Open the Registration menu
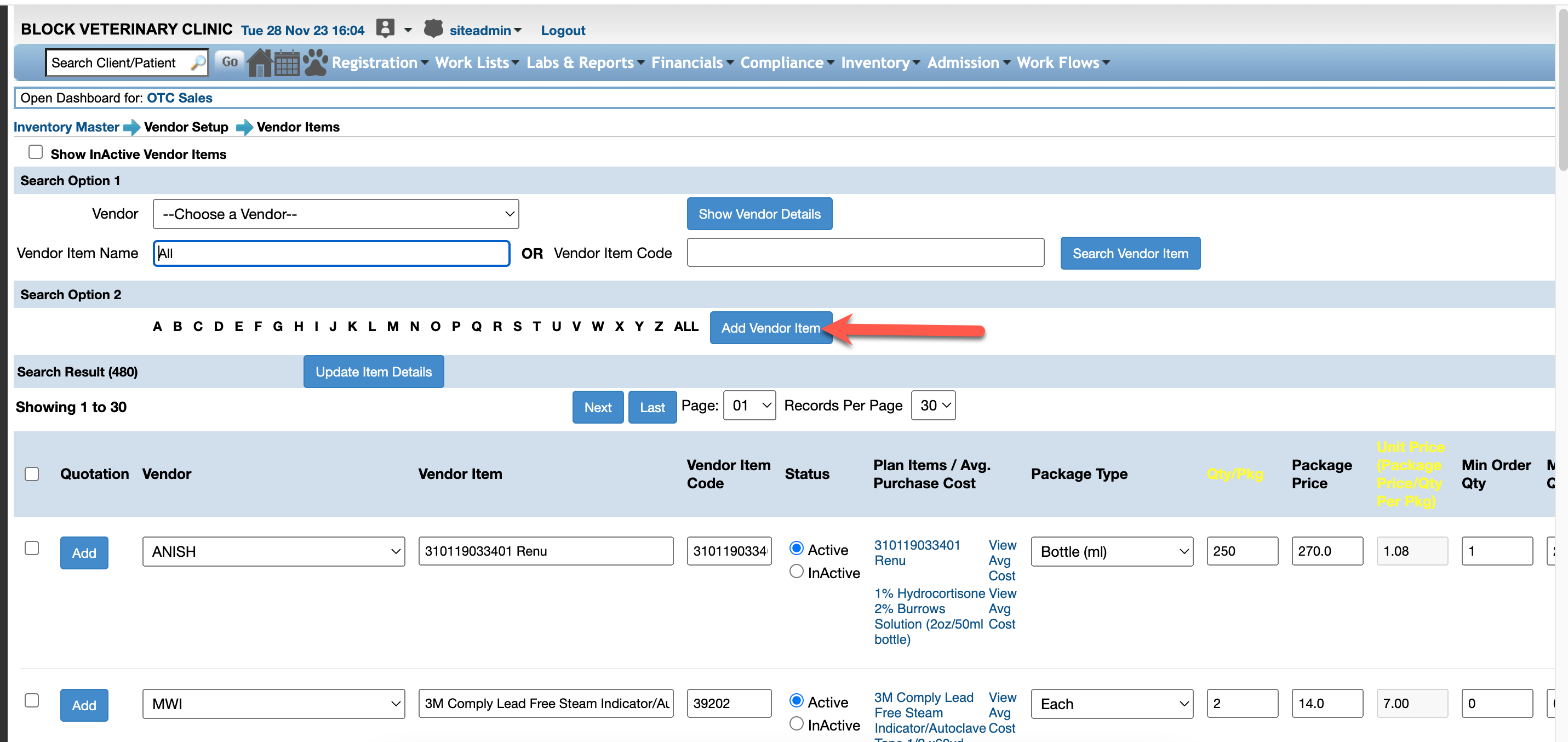This screenshot has width=1568, height=742. 380,62
